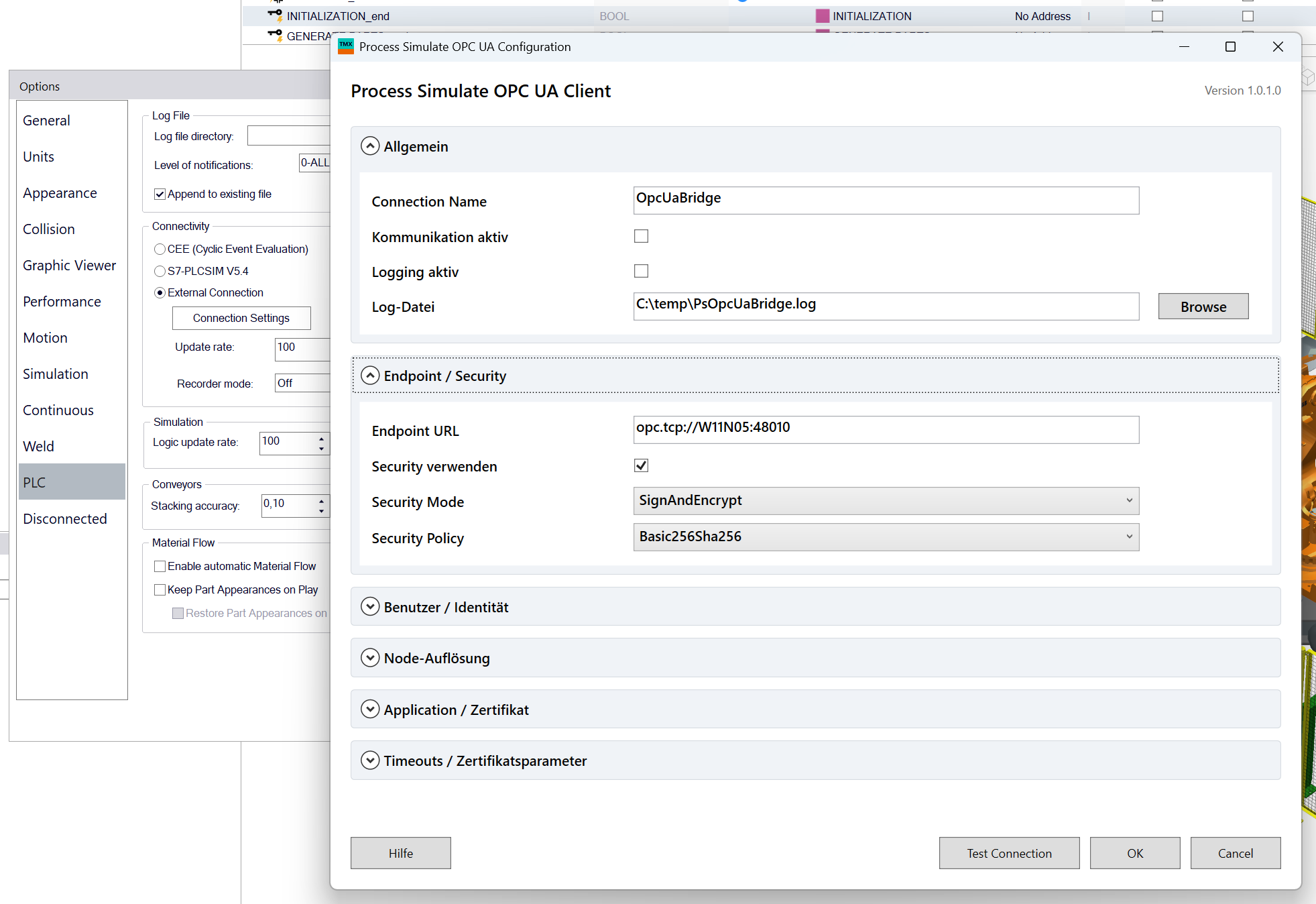Open the General options tab
The image size is (1316, 904).
pyautogui.click(x=72, y=121)
